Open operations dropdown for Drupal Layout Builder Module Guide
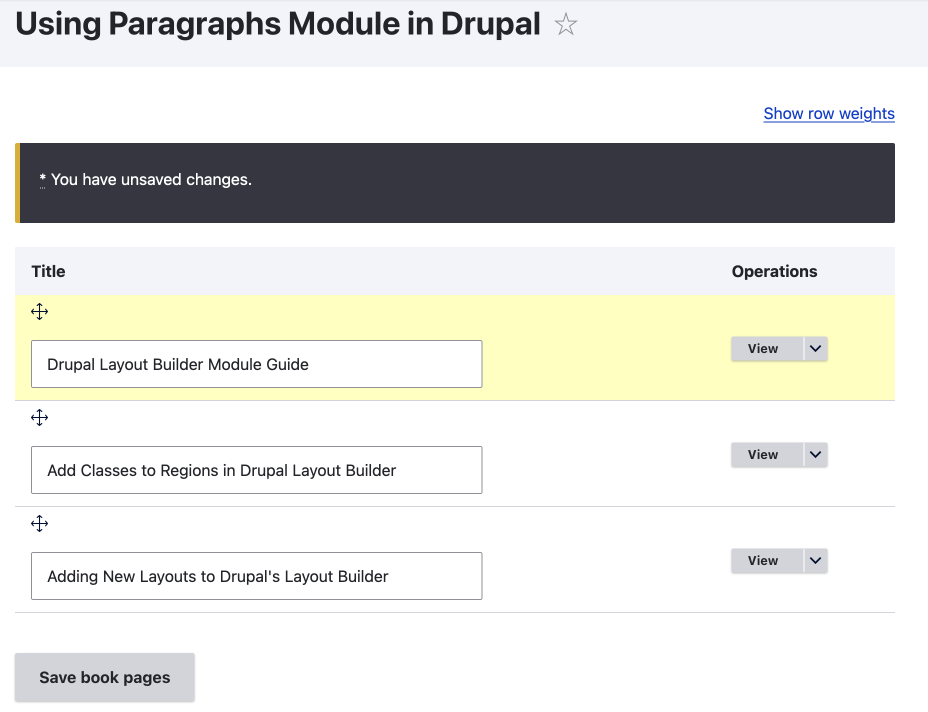Screen dimensions: 928x712 [x=816, y=349]
